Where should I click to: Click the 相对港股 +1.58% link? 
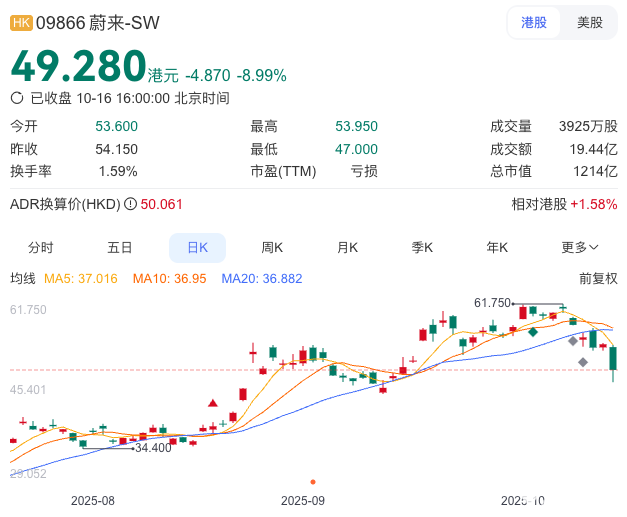pos(565,204)
